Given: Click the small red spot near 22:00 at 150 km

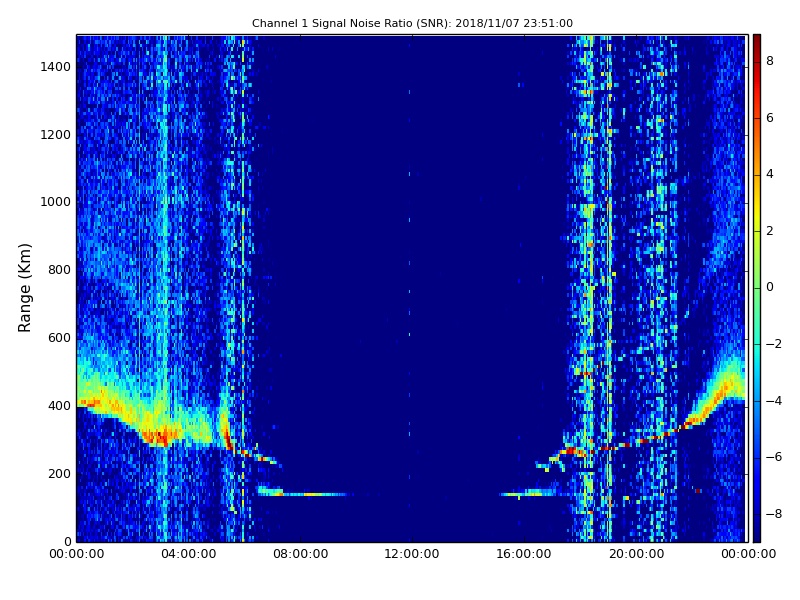Looking at the screenshot, I should pyautogui.click(x=698, y=491).
